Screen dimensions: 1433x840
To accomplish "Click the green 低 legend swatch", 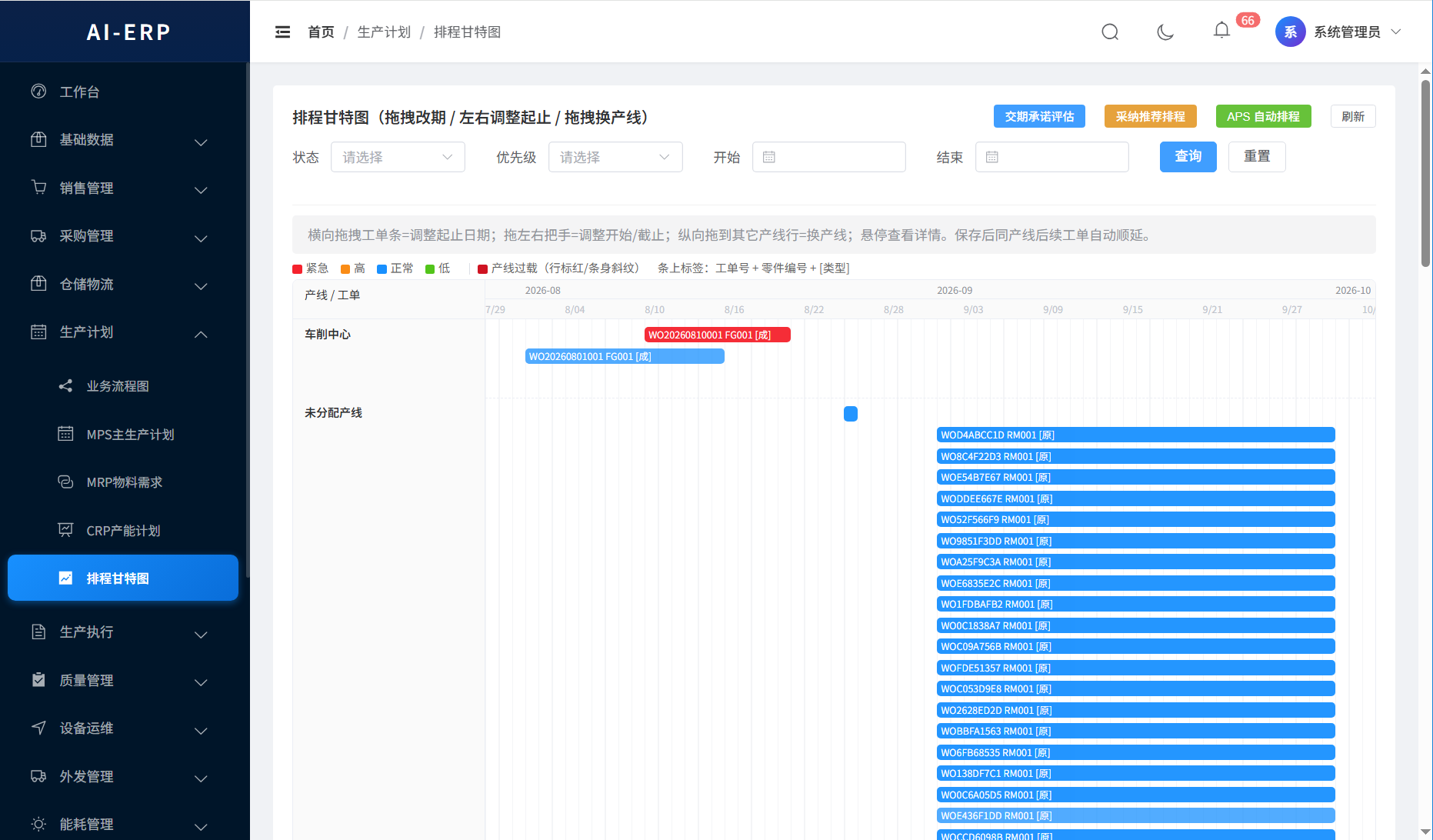I will [430, 268].
